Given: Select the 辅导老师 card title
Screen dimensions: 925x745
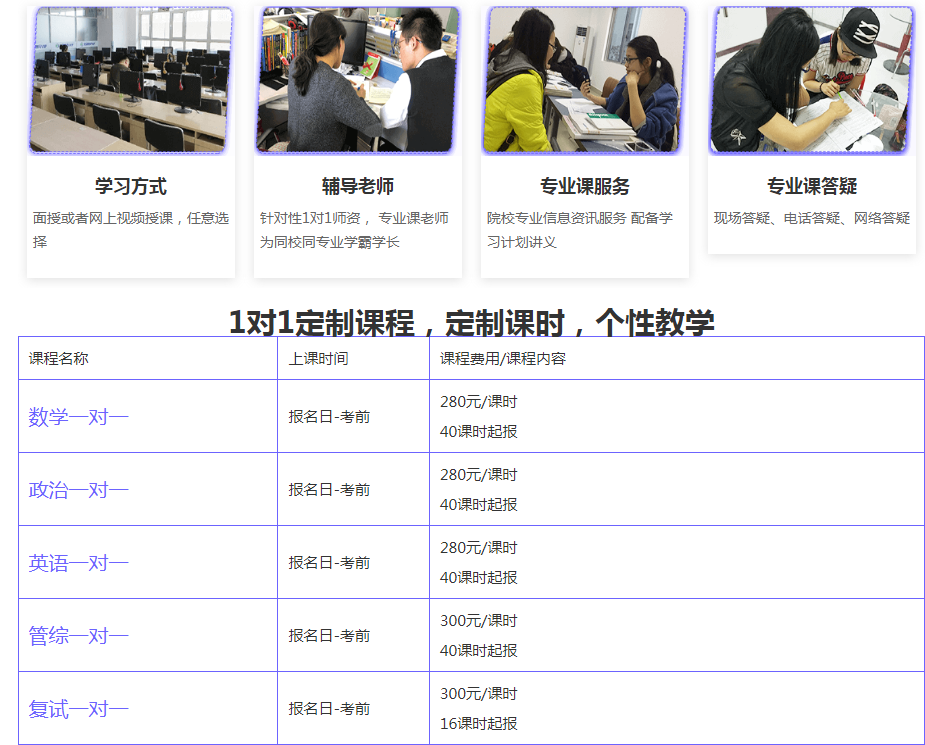Looking at the screenshot, I should (x=358, y=186).
